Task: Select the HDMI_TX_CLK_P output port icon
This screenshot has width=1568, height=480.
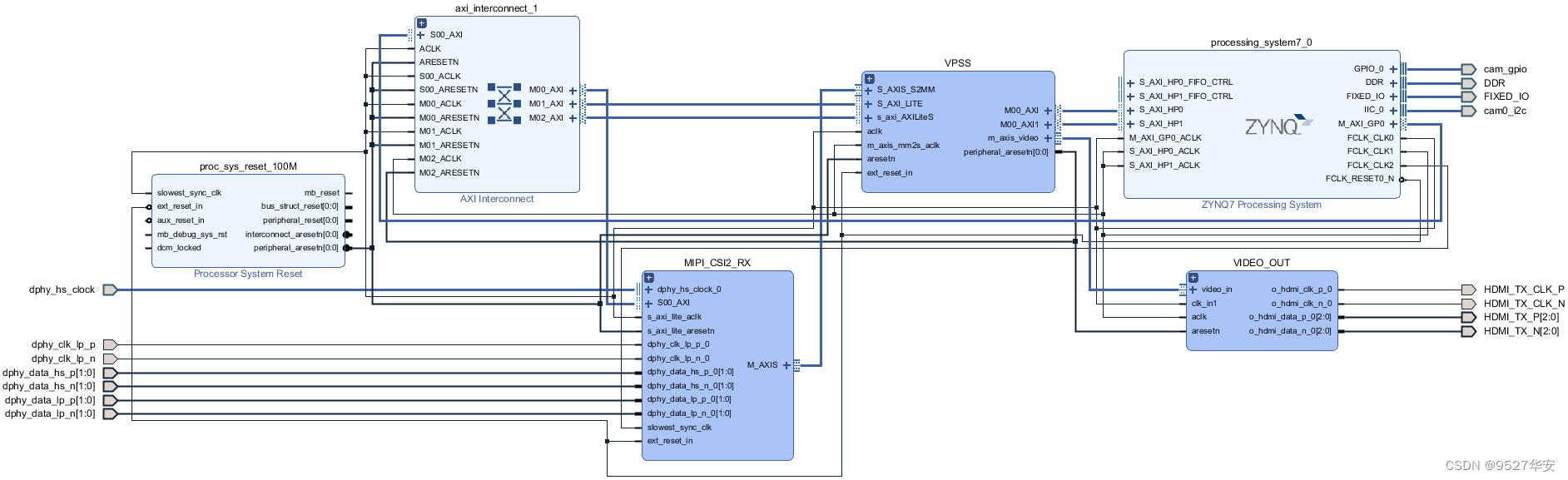Action: (1469, 289)
